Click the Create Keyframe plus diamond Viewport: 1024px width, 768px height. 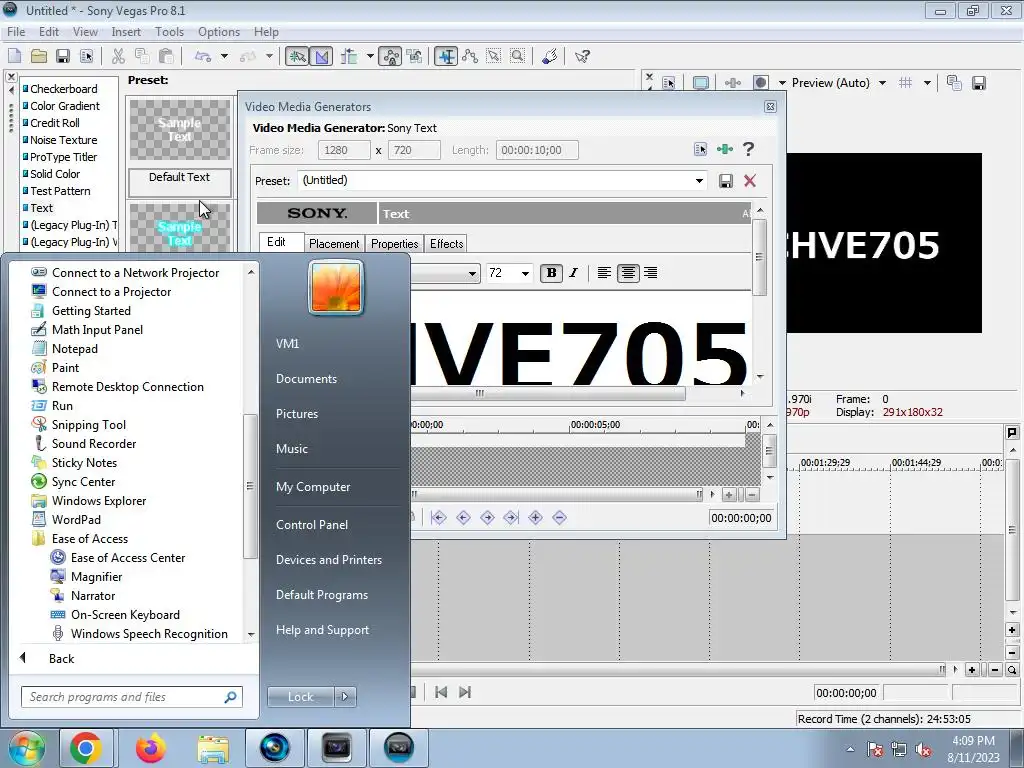pos(536,518)
